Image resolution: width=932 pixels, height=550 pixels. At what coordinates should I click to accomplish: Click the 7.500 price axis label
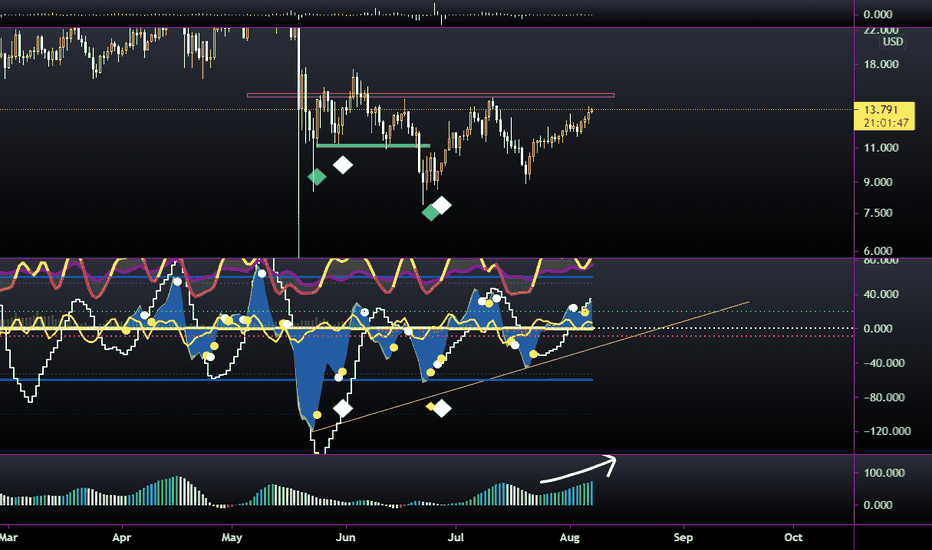point(878,213)
